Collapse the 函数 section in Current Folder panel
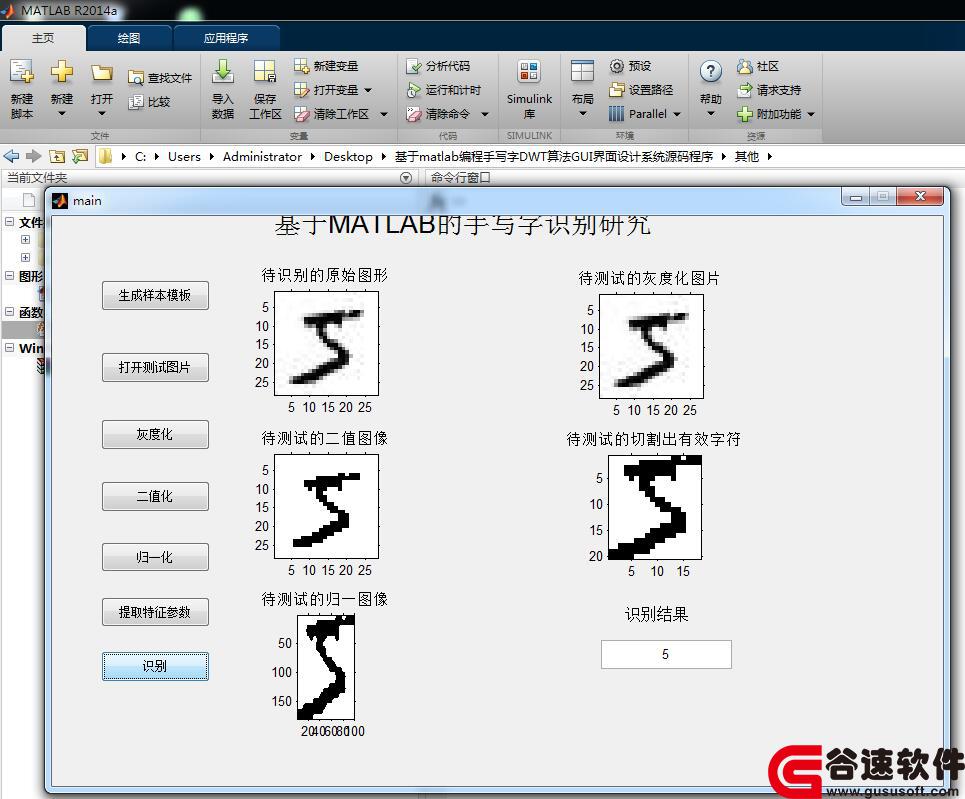This screenshot has height=799, width=965. [10, 311]
